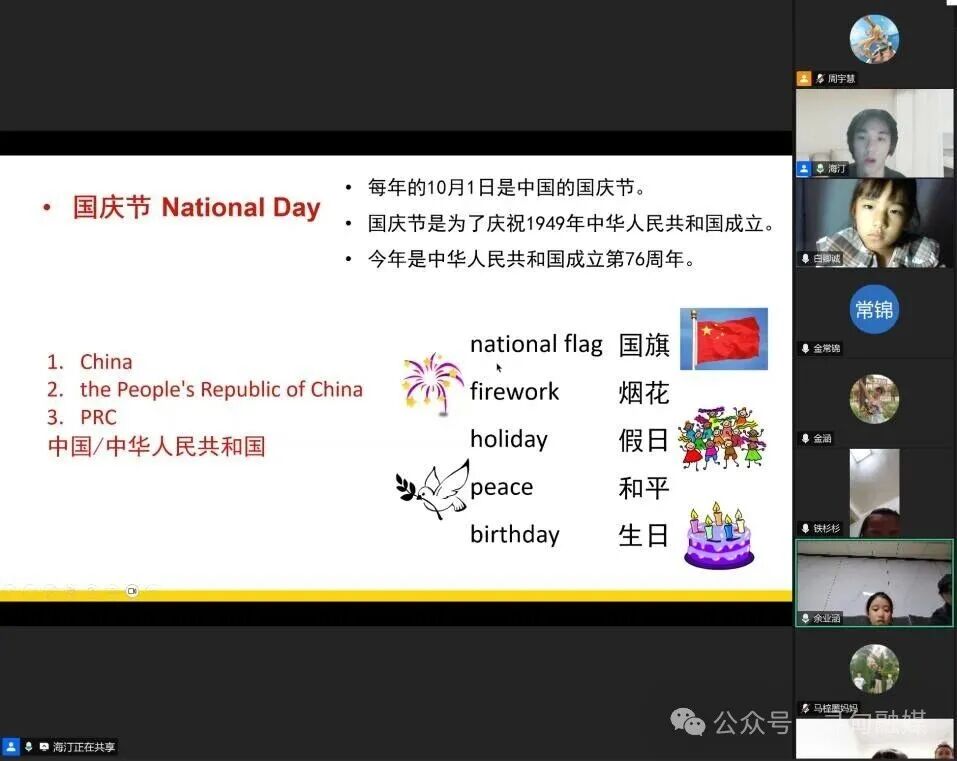Screen dimensions: 957x761
Task: Click the bullet about 第76周年
Action: point(532,259)
